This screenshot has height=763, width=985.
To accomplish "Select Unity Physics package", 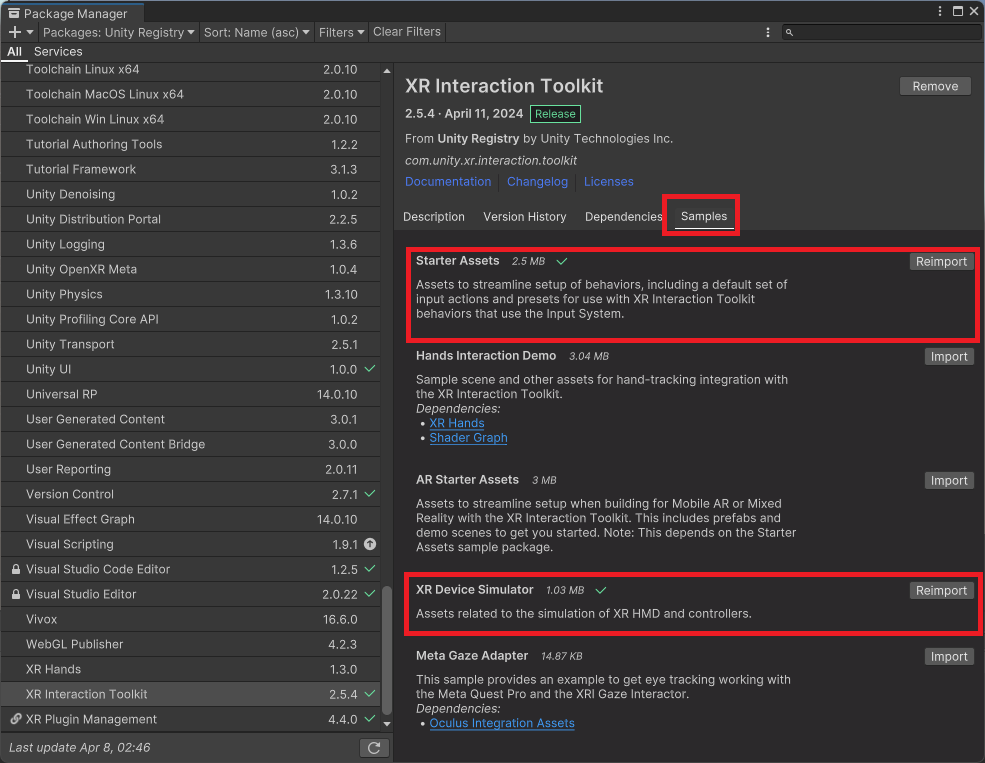I will pos(190,295).
